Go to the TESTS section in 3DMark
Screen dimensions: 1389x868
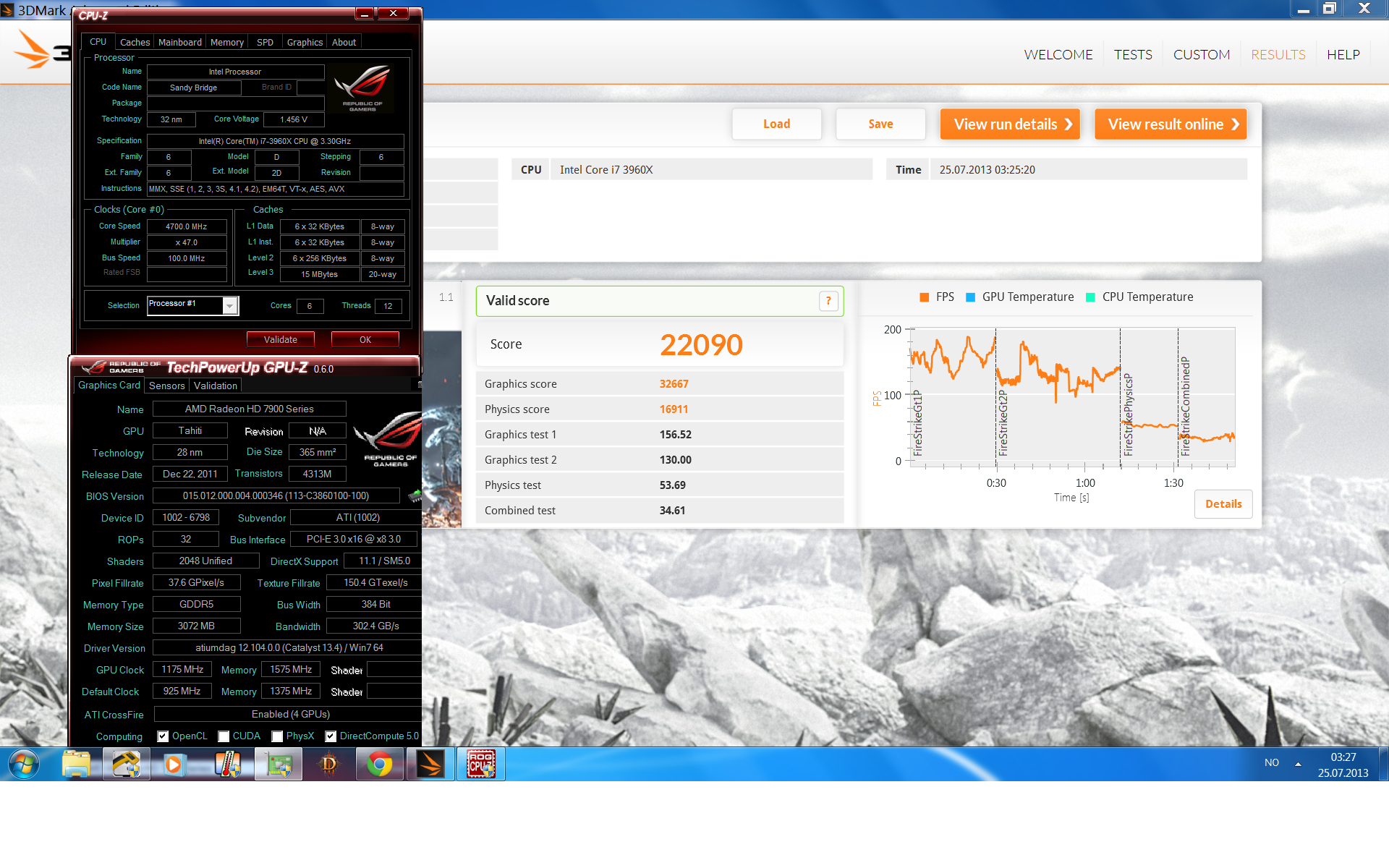(x=1133, y=55)
